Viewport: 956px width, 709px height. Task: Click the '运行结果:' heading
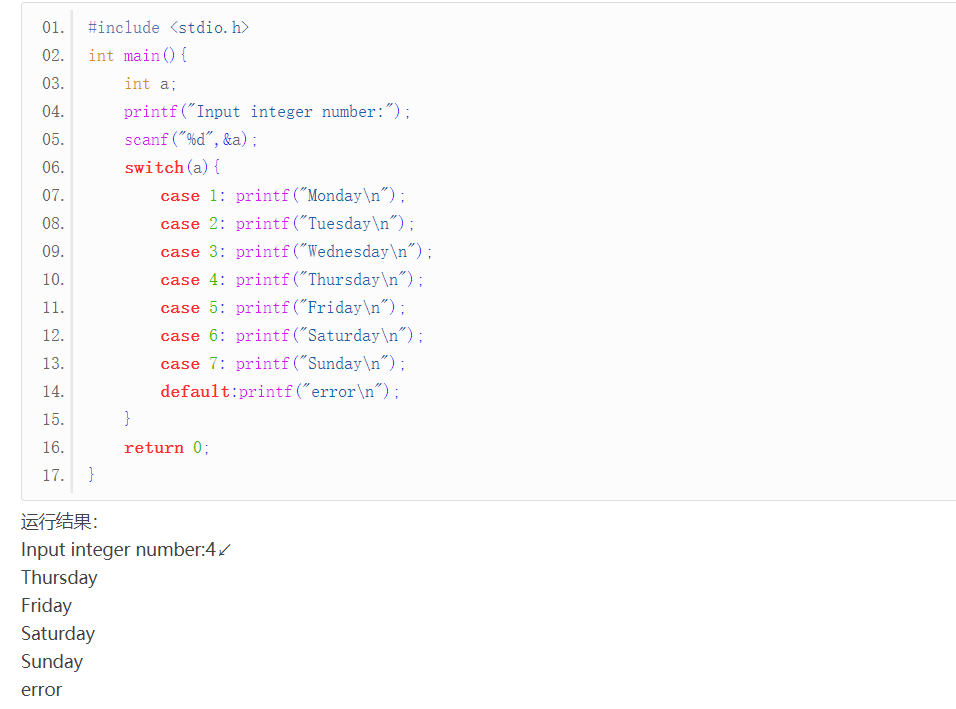click(59, 522)
